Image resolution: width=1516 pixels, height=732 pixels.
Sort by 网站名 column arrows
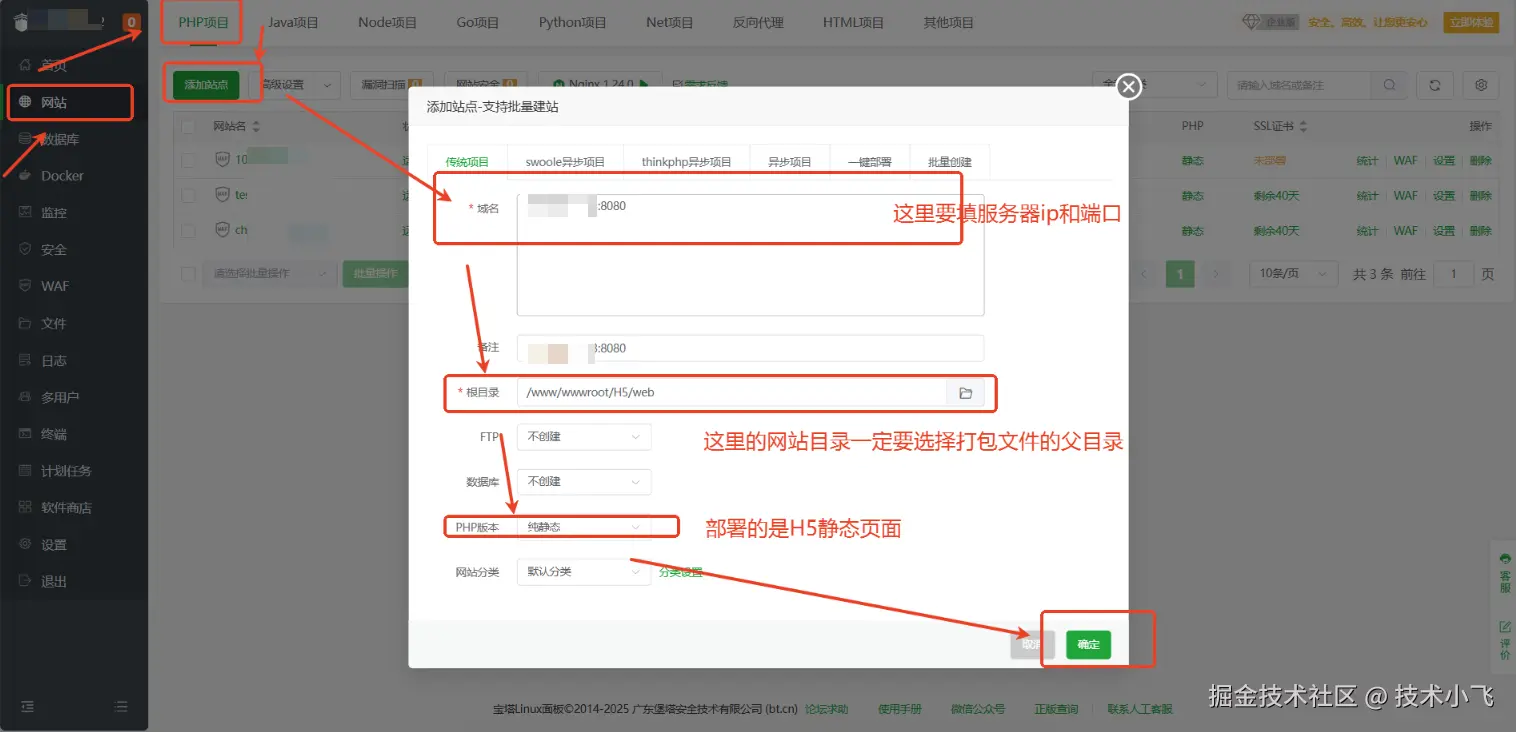click(x=255, y=126)
